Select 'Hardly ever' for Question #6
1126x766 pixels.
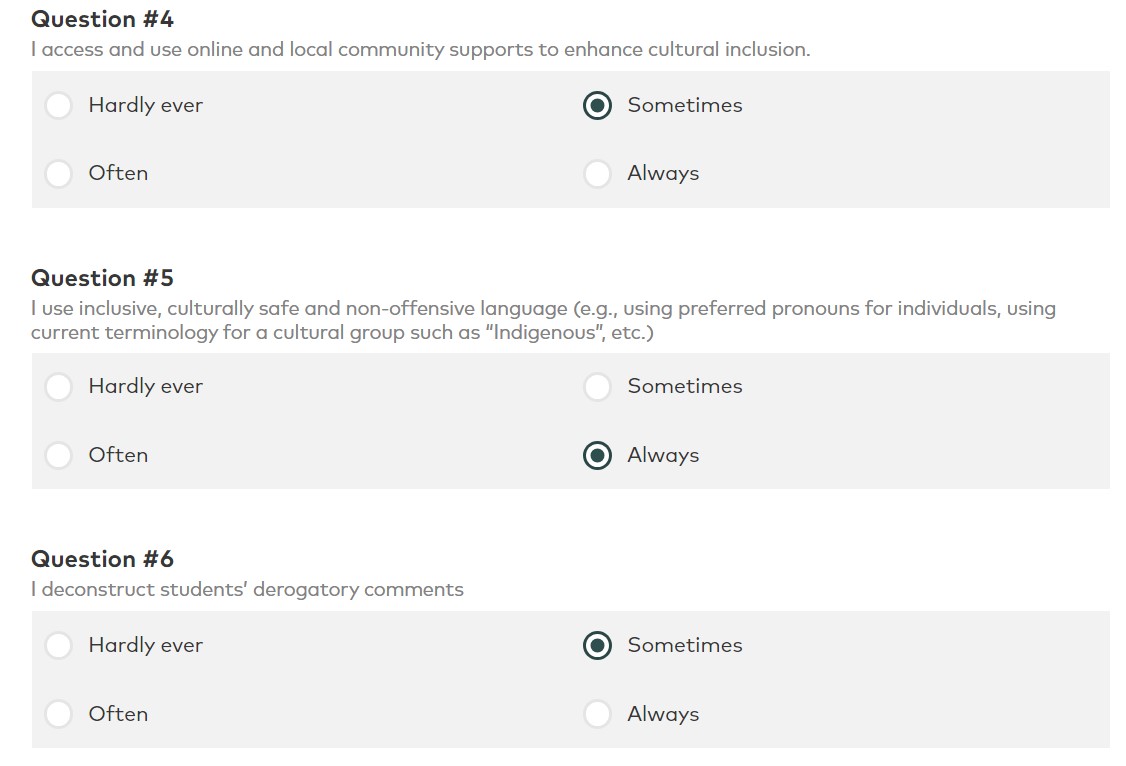point(58,645)
